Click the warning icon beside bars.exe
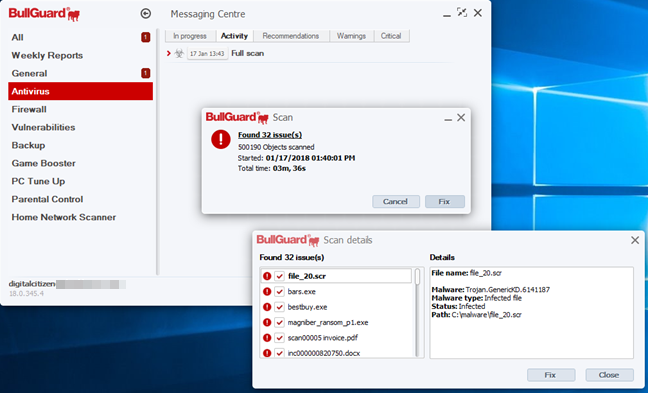Image resolution: width=648 pixels, height=393 pixels. point(267,291)
